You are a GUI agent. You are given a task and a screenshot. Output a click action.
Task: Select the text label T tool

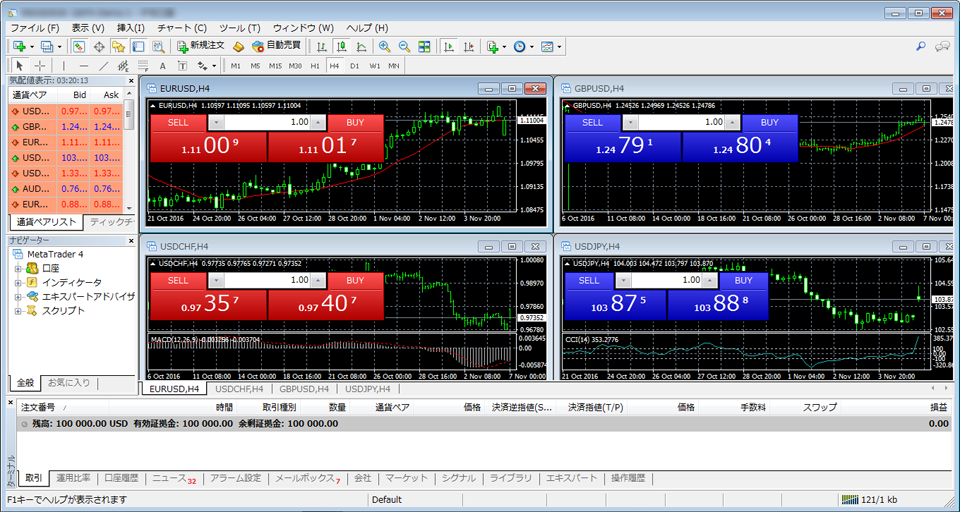click(x=182, y=66)
